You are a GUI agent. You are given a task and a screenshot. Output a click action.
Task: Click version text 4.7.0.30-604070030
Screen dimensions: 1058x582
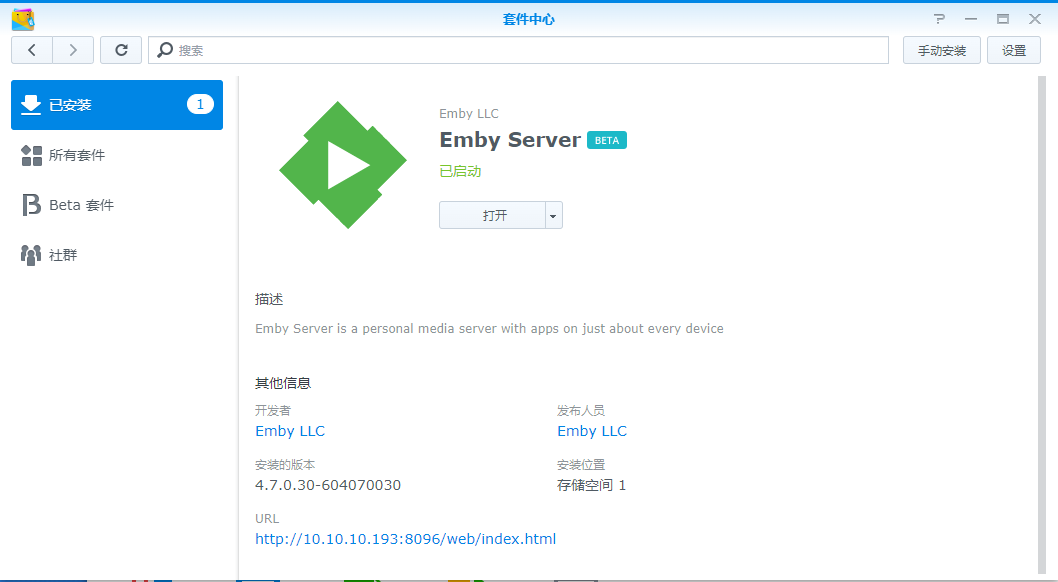[x=328, y=485]
